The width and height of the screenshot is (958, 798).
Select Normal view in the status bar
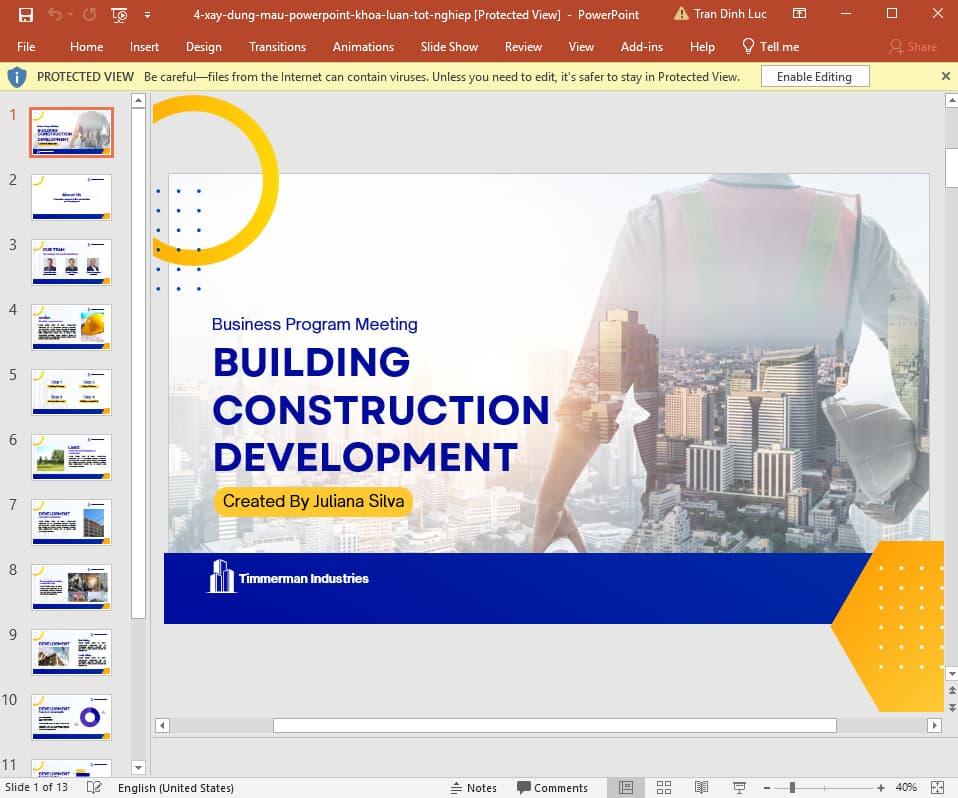625,788
